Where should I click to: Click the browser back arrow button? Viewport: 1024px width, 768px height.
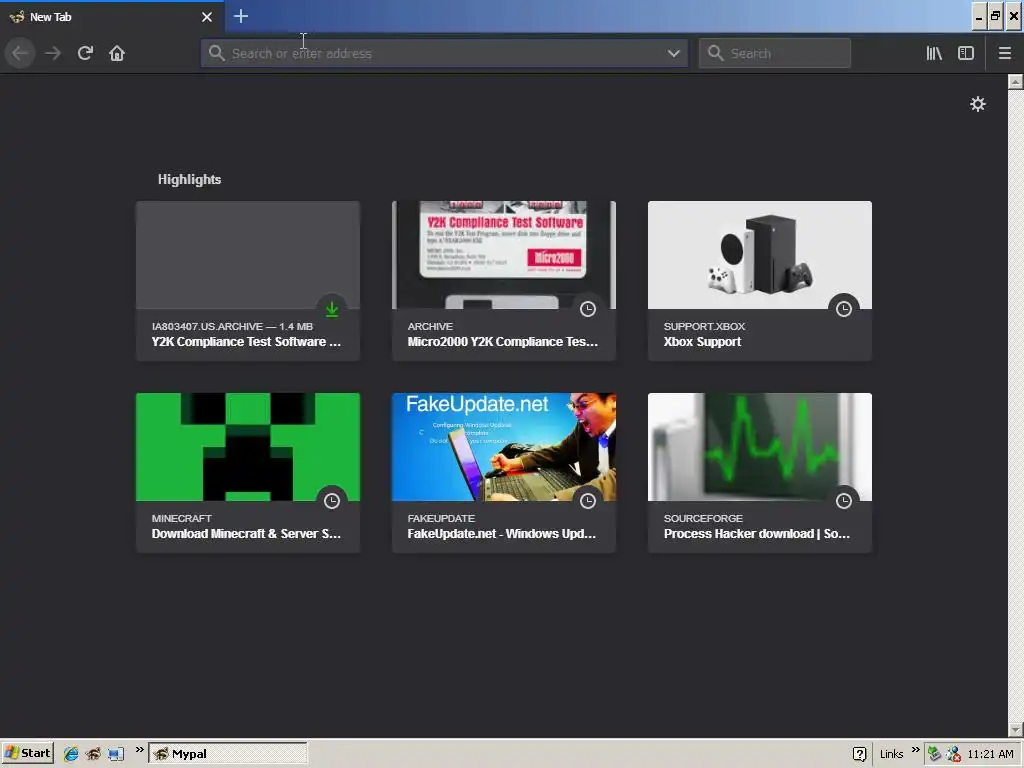(x=20, y=53)
